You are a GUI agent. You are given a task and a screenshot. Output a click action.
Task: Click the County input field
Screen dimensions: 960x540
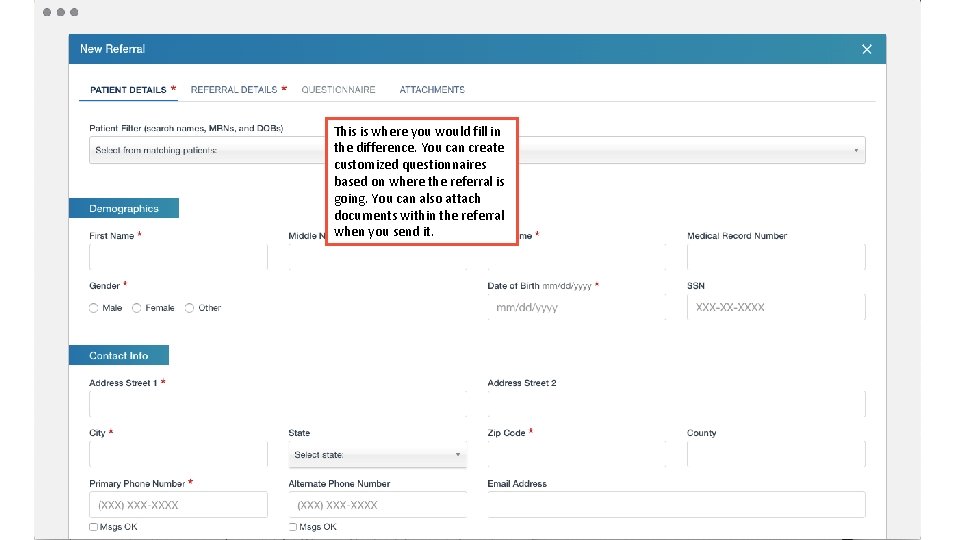coord(776,455)
